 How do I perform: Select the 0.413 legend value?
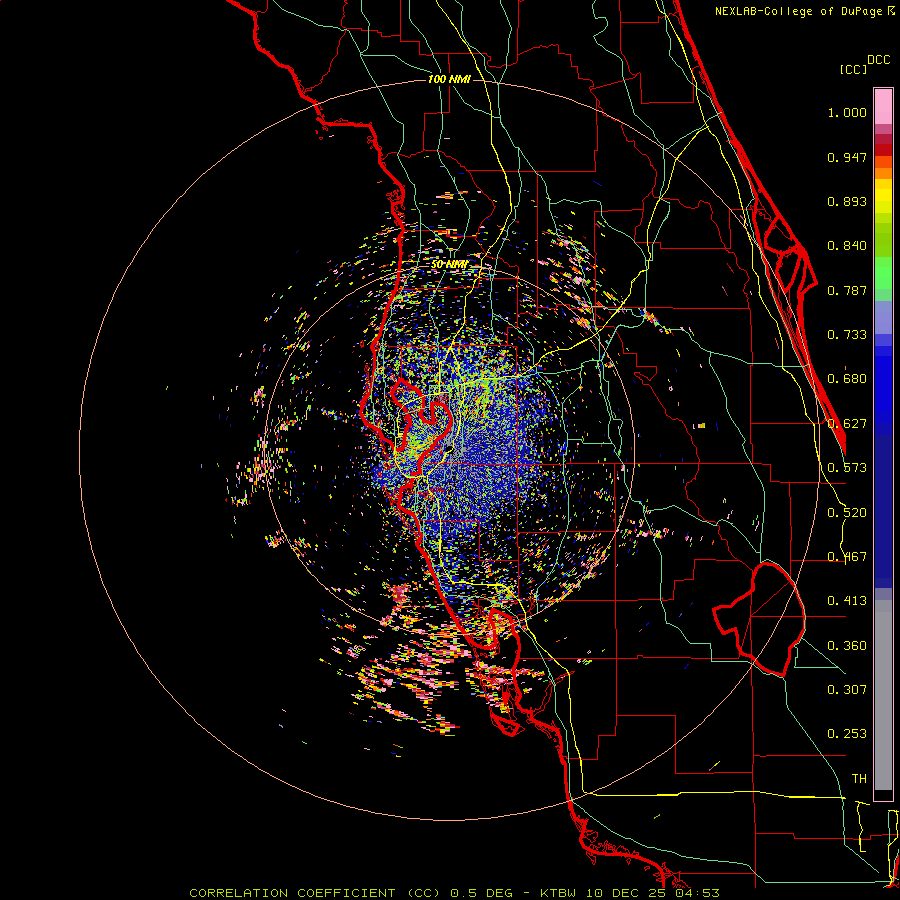pos(847,601)
